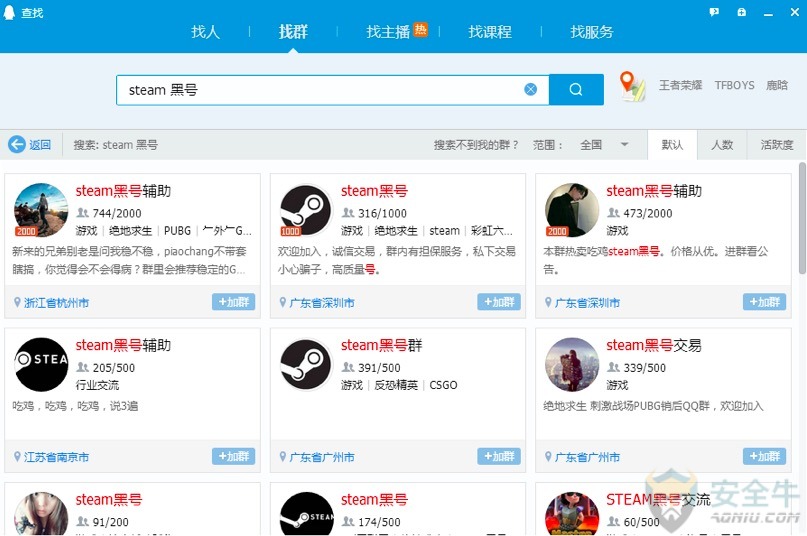
Task: Click +加群 on 473/2000 group card
Action: click(764, 302)
